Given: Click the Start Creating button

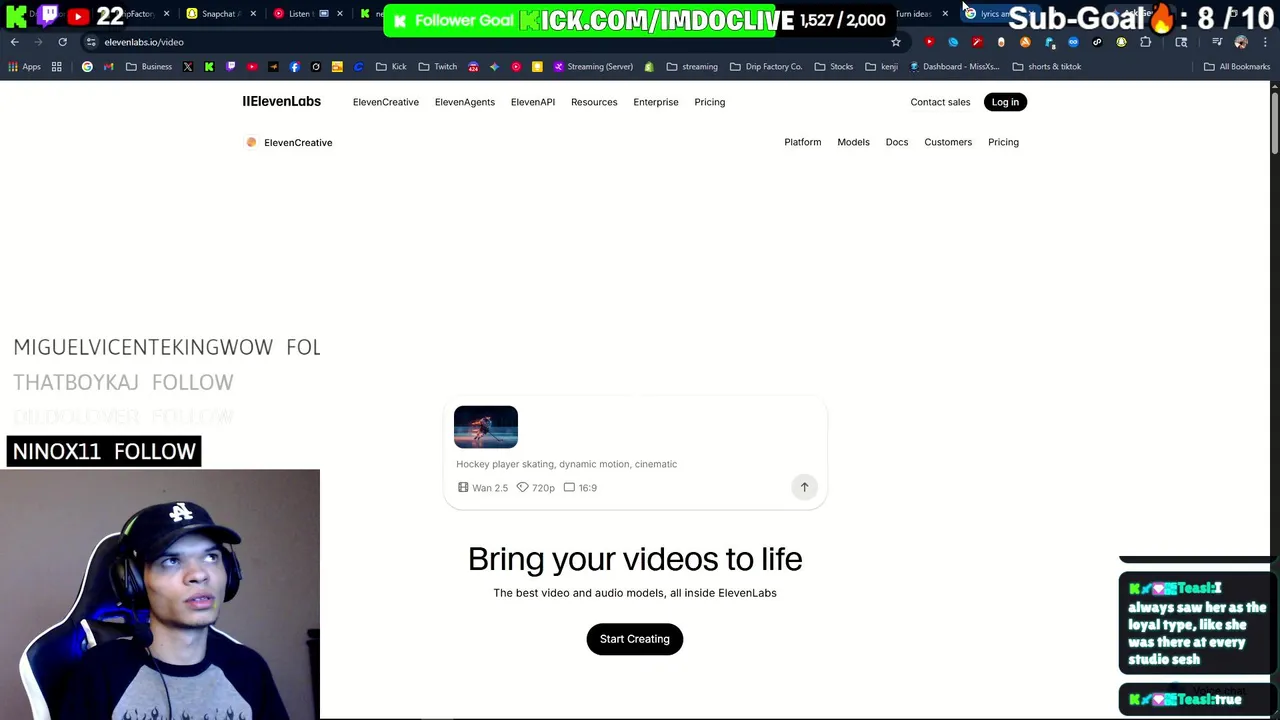Looking at the screenshot, I should [x=635, y=639].
